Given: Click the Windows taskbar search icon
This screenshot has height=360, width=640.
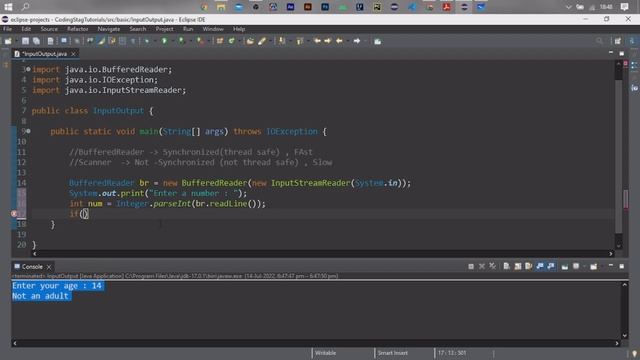Looking at the screenshot, I should click(25, 7).
